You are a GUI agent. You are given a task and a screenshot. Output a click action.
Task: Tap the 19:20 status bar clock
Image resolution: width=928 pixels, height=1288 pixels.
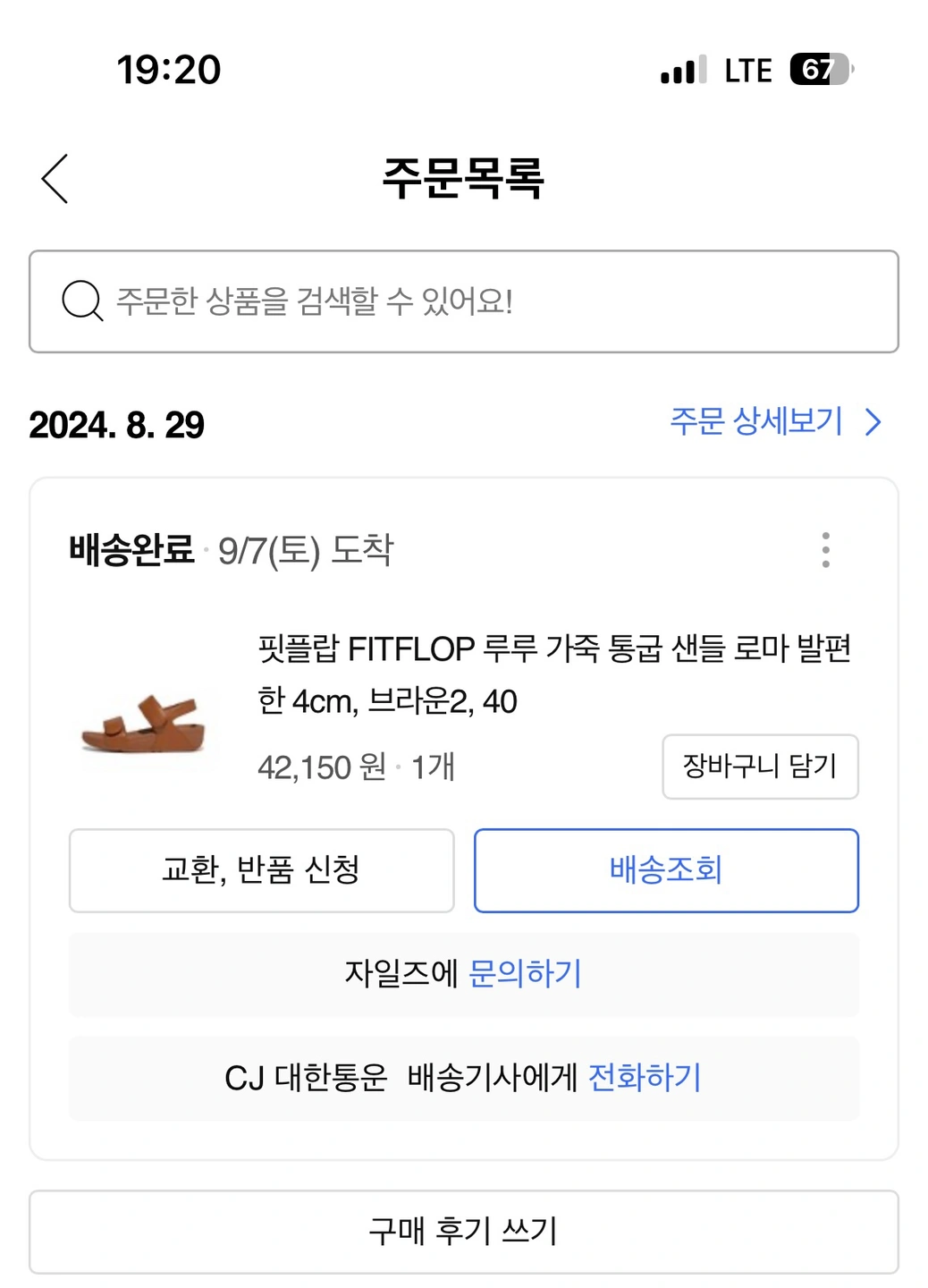[169, 70]
